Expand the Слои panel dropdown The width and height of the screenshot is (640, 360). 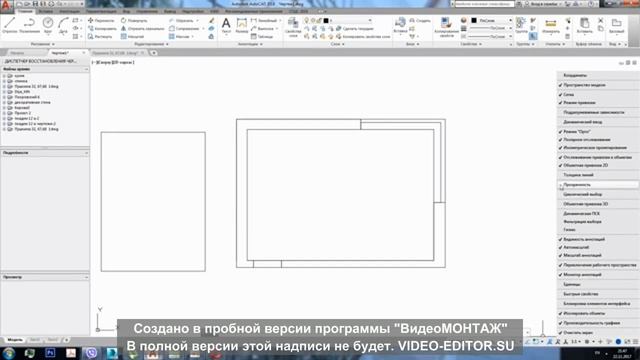(338, 44)
